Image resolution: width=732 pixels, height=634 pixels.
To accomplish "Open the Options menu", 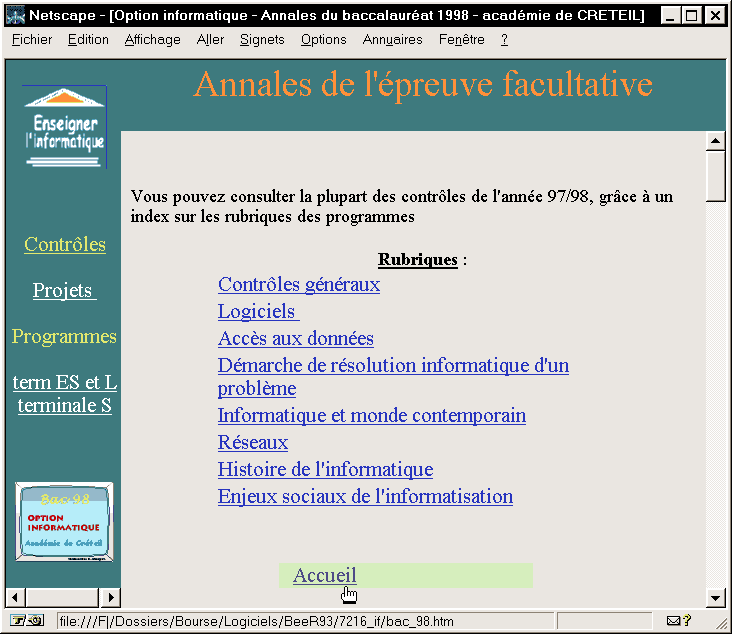I will [x=324, y=40].
